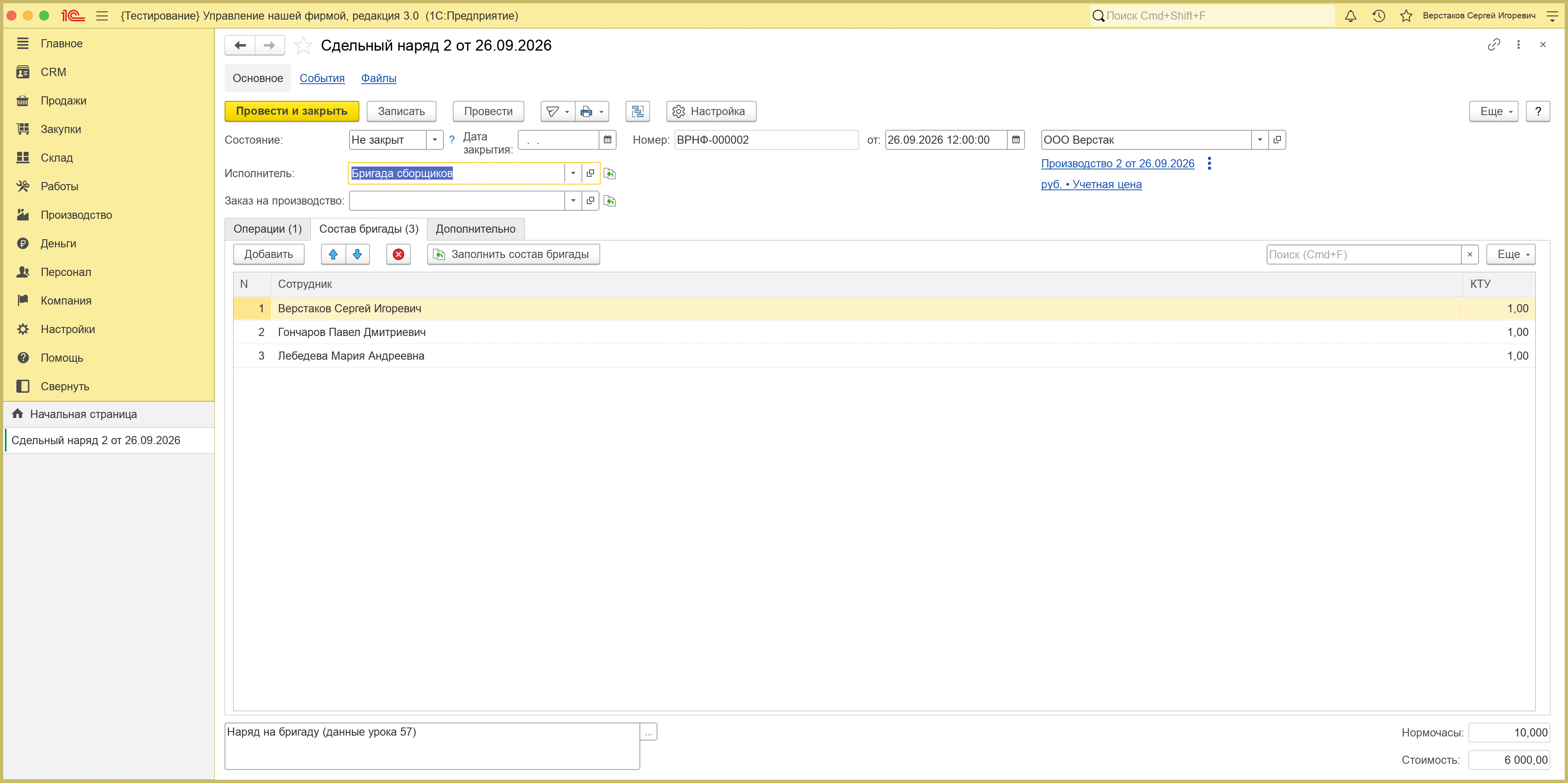1568x783 pixels.
Task: Move brigade row down with blue arrow
Action: coord(357,254)
